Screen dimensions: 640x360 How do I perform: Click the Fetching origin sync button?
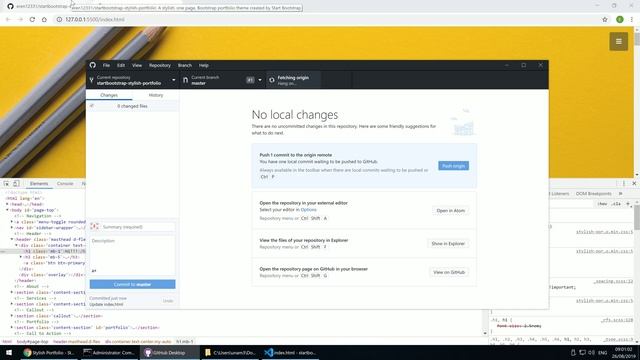(x=293, y=80)
